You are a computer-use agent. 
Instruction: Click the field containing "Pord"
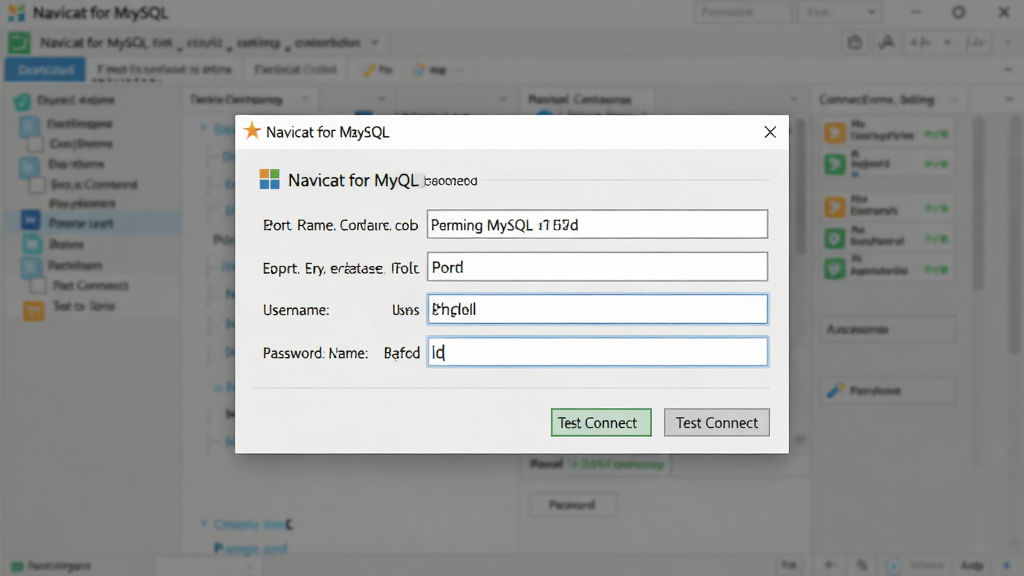597,266
